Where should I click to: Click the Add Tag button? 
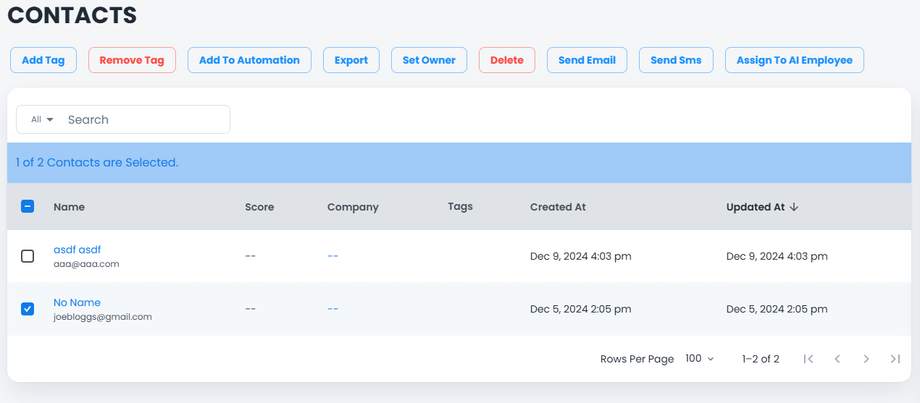click(x=43, y=60)
